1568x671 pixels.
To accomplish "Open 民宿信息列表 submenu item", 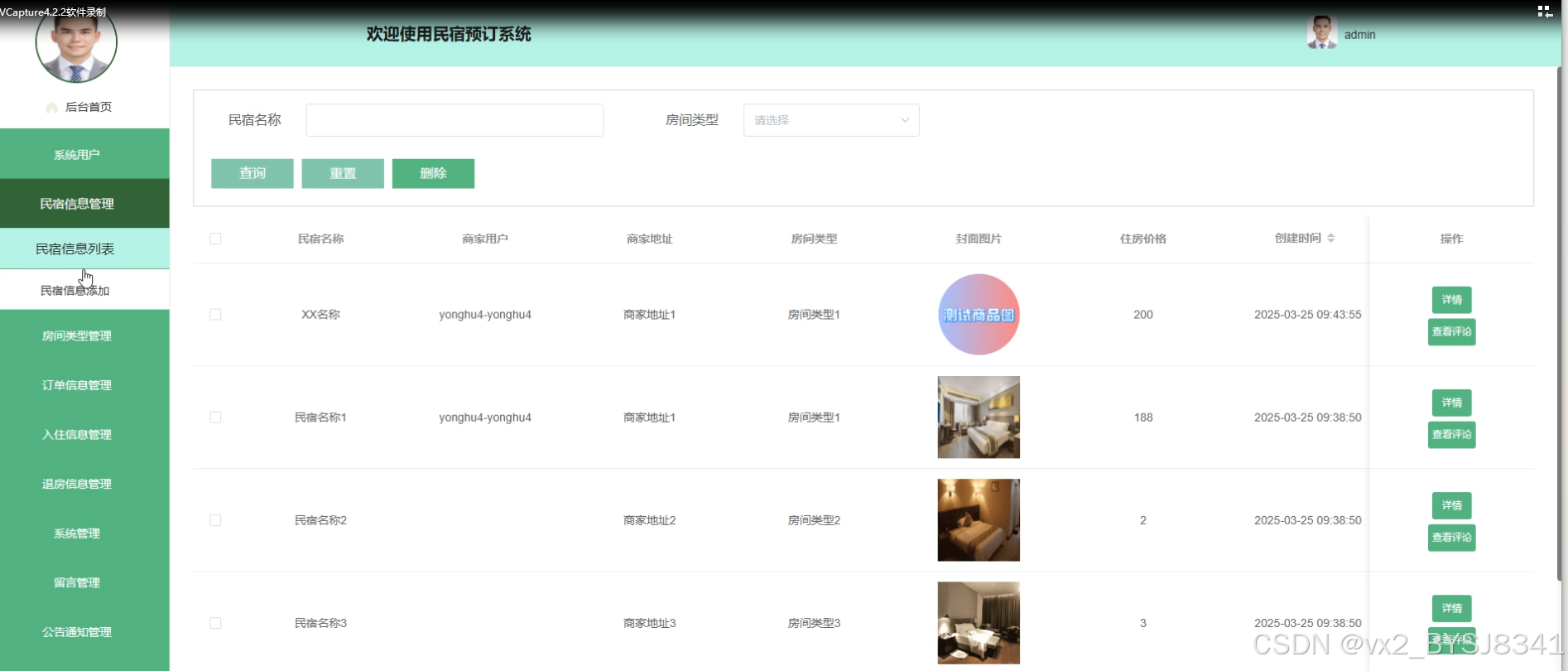I will 84,249.
